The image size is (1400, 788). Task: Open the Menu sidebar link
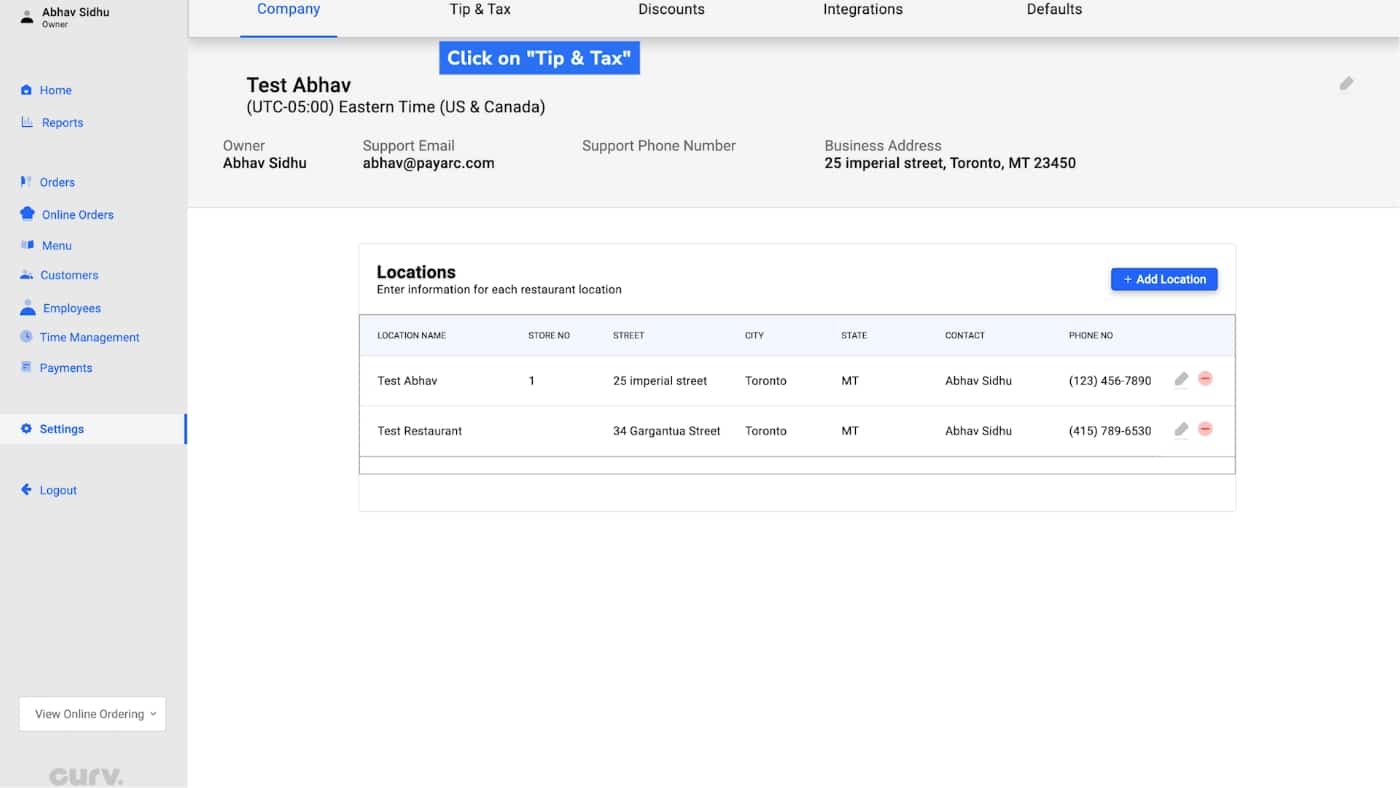click(x=57, y=246)
